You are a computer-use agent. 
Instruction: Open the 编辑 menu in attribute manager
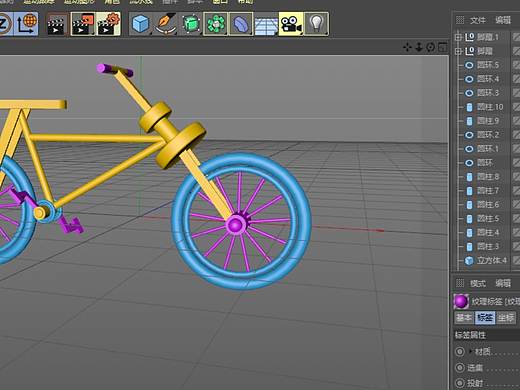tap(503, 283)
